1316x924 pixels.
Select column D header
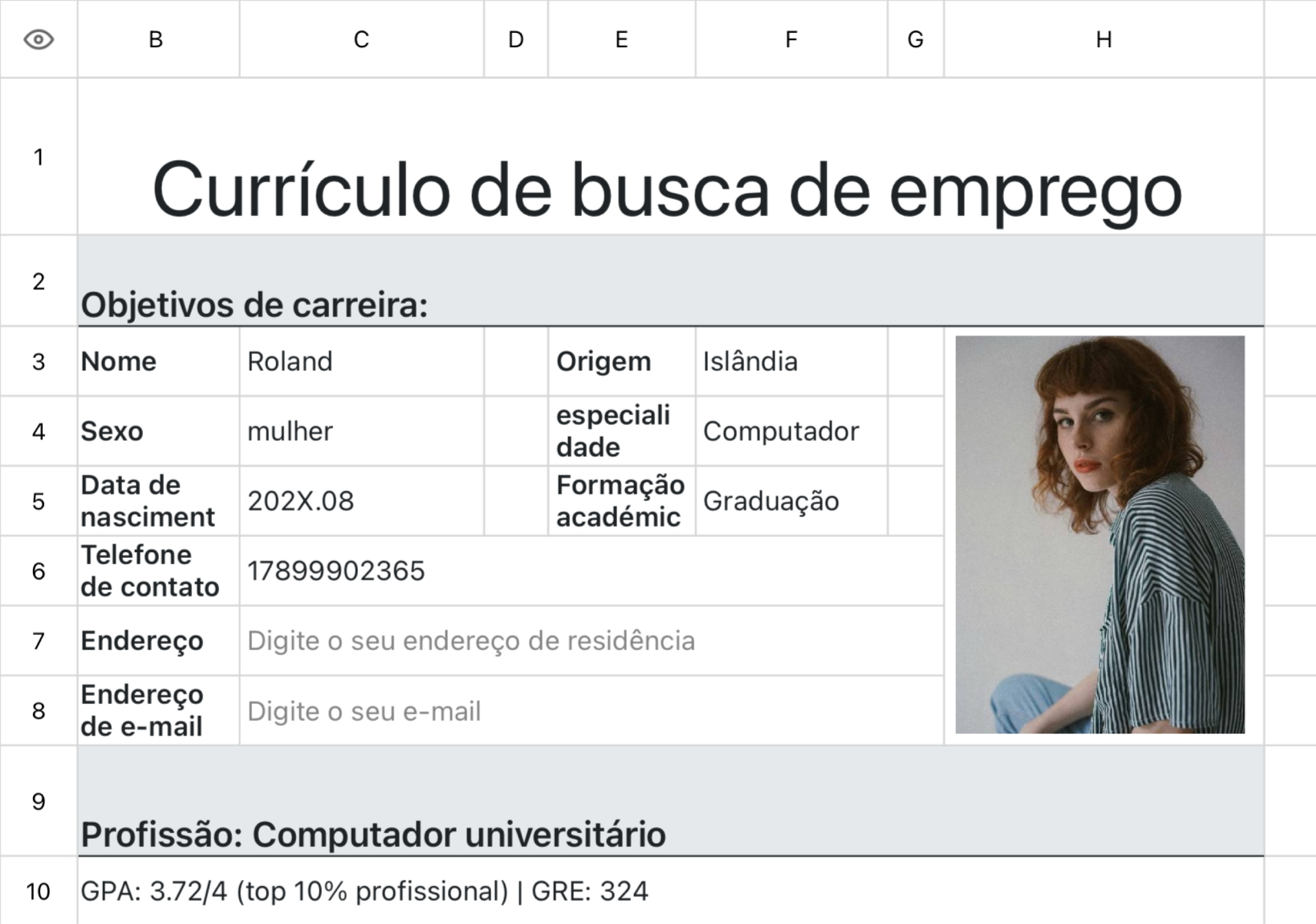[516, 39]
